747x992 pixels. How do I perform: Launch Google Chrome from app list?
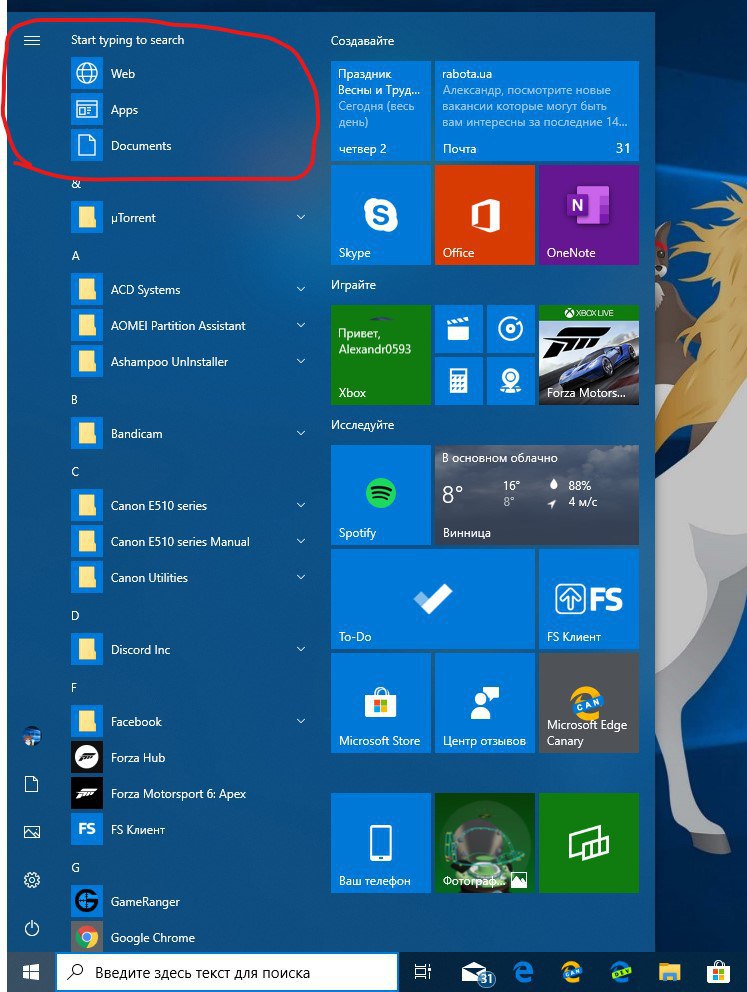pos(190,938)
